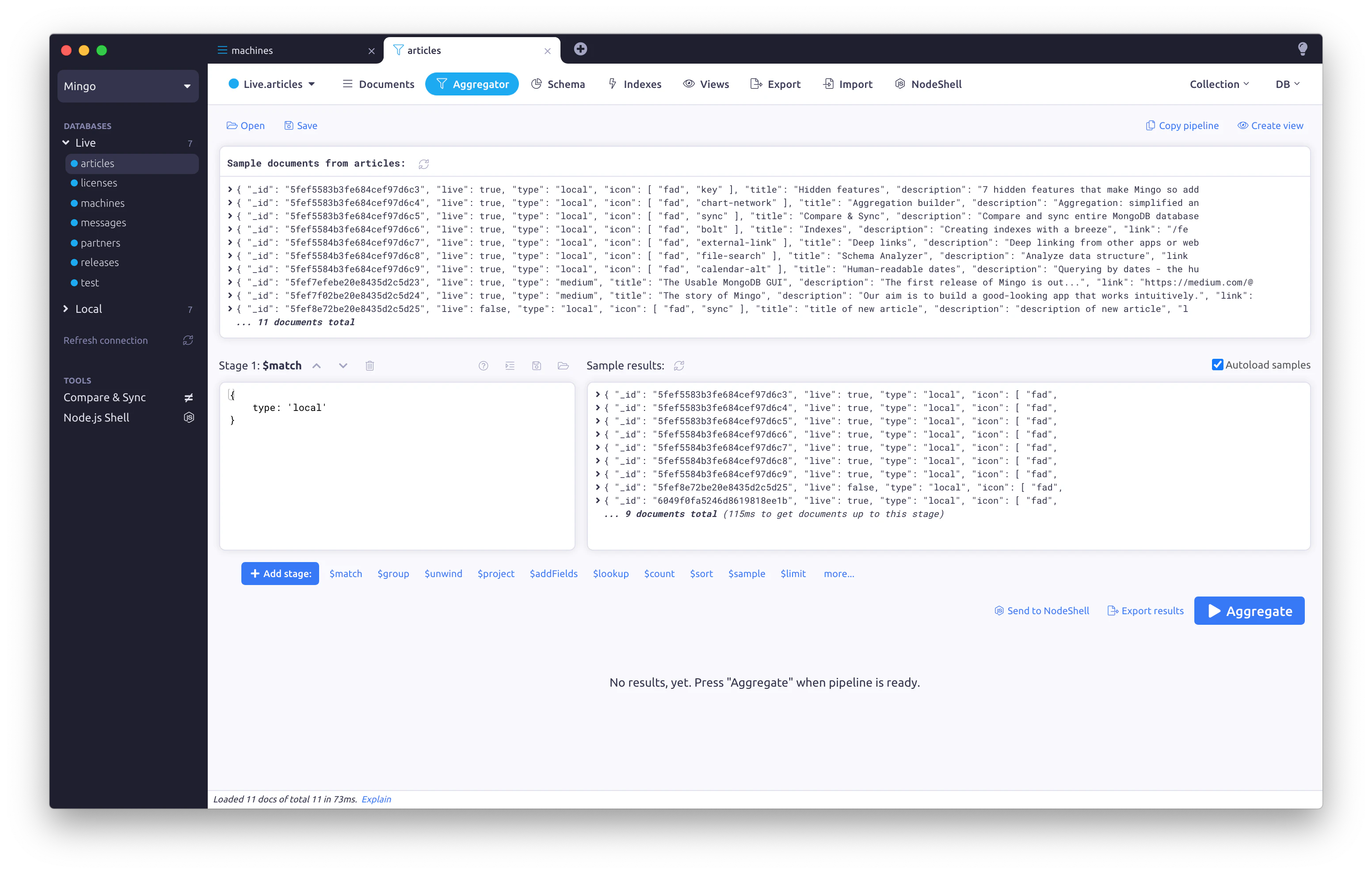Open the Schema Analyzer tab icon
This screenshot has width=1372, height=874.
pyautogui.click(x=536, y=84)
